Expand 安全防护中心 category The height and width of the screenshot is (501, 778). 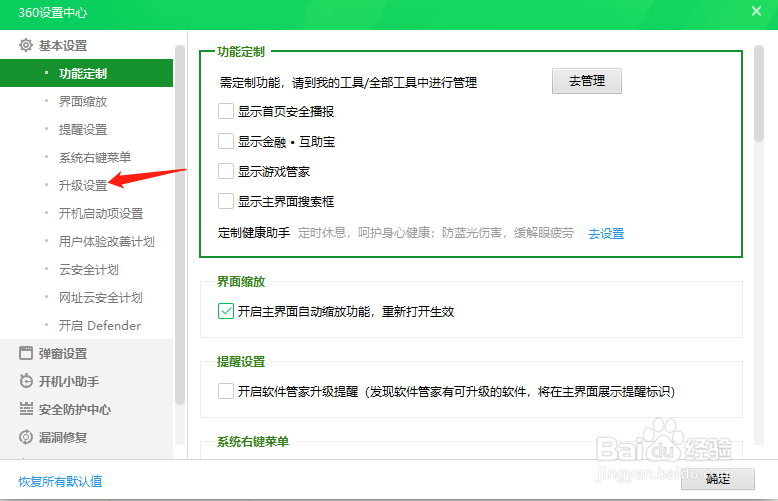click(86, 409)
